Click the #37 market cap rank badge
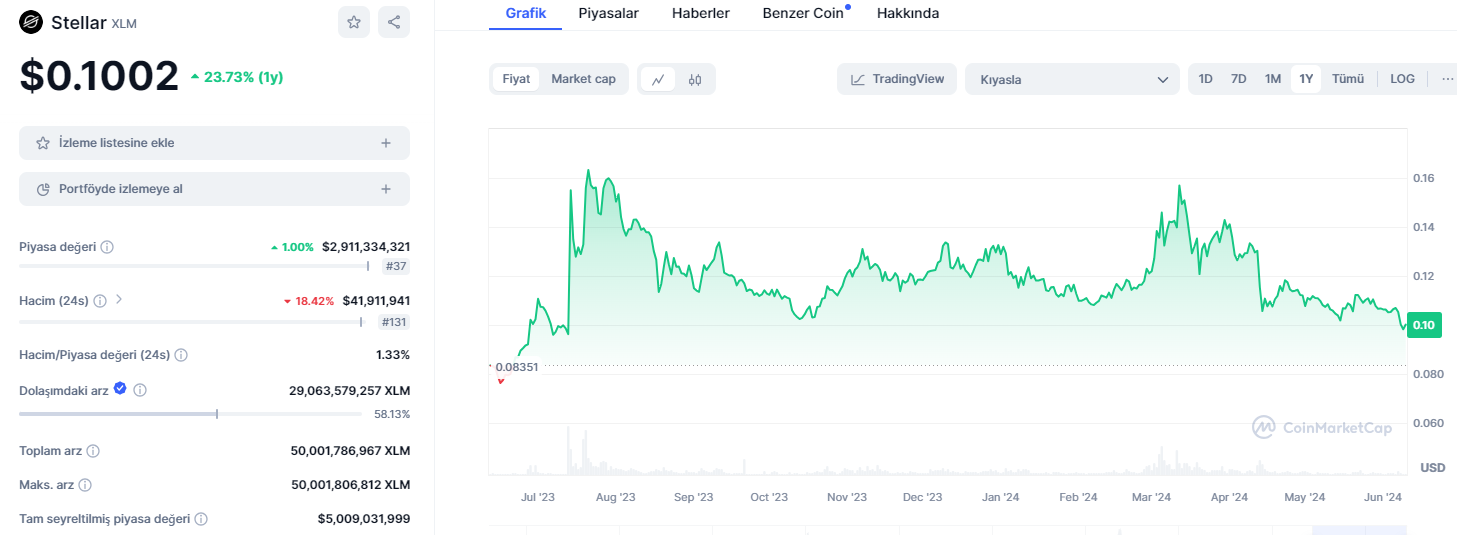1457x535 pixels. (396, 267)
